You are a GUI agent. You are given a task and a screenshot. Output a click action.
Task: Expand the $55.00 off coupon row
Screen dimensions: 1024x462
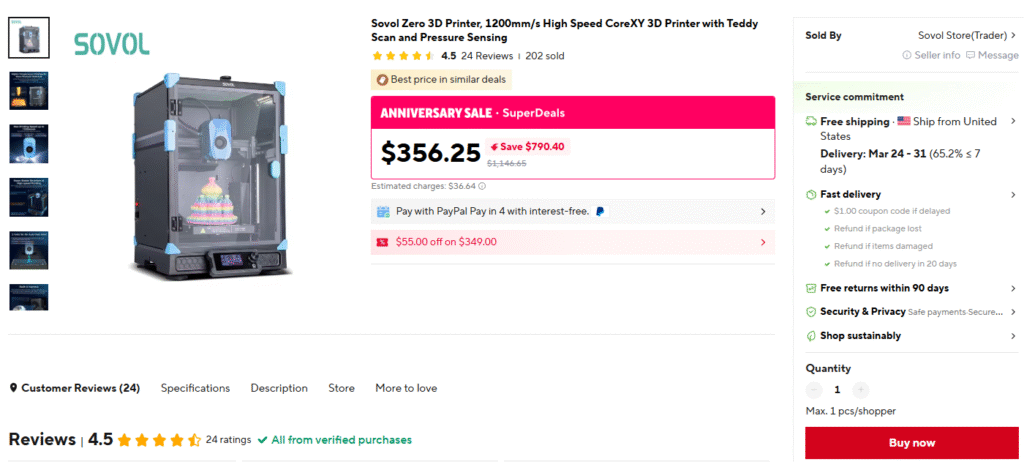point(763,242)
